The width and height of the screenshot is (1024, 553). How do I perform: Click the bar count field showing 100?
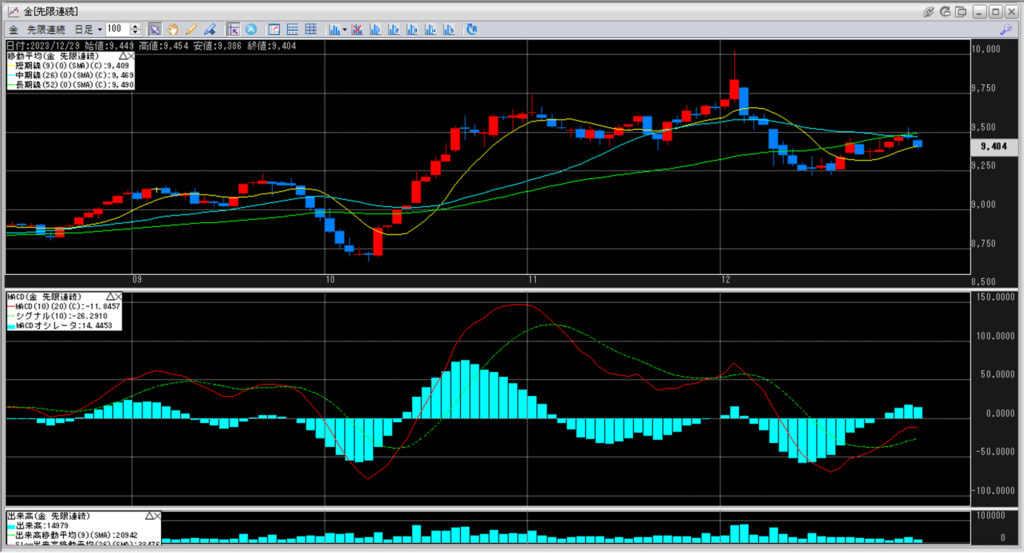pos(116,29)
